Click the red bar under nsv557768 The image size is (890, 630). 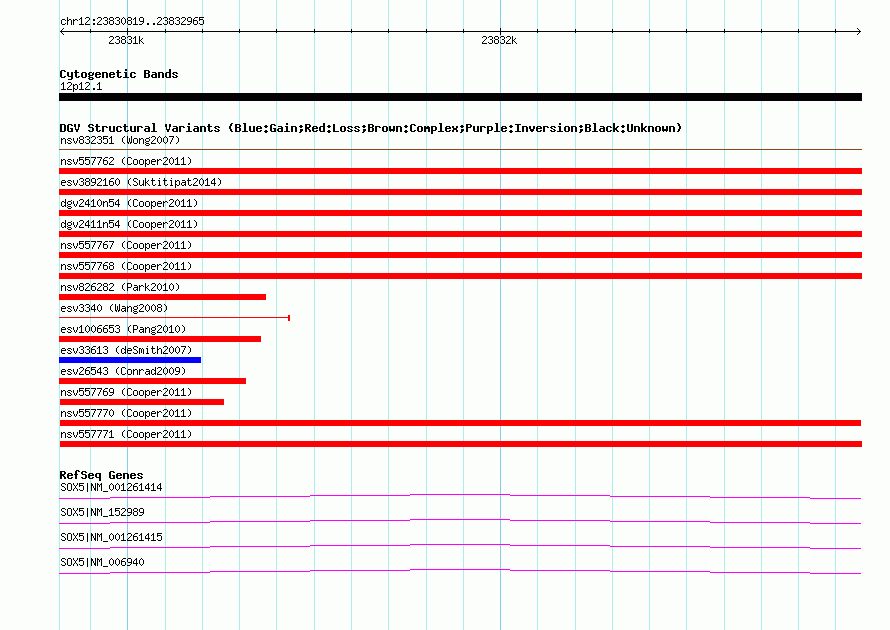click(x=460, y=276)
